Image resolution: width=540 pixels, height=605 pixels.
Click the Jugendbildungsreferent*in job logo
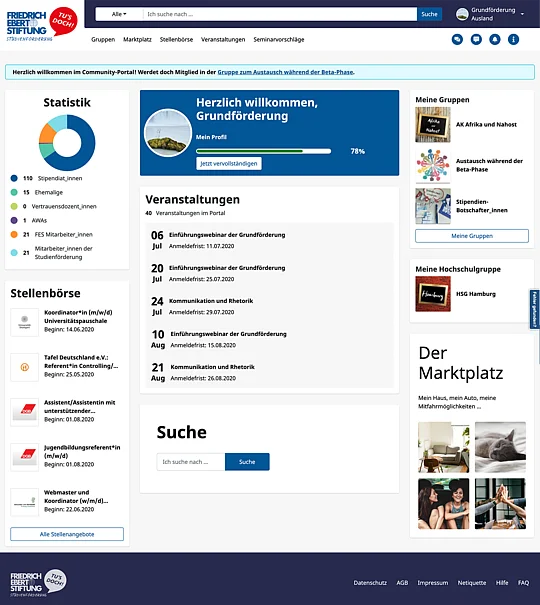24,457
